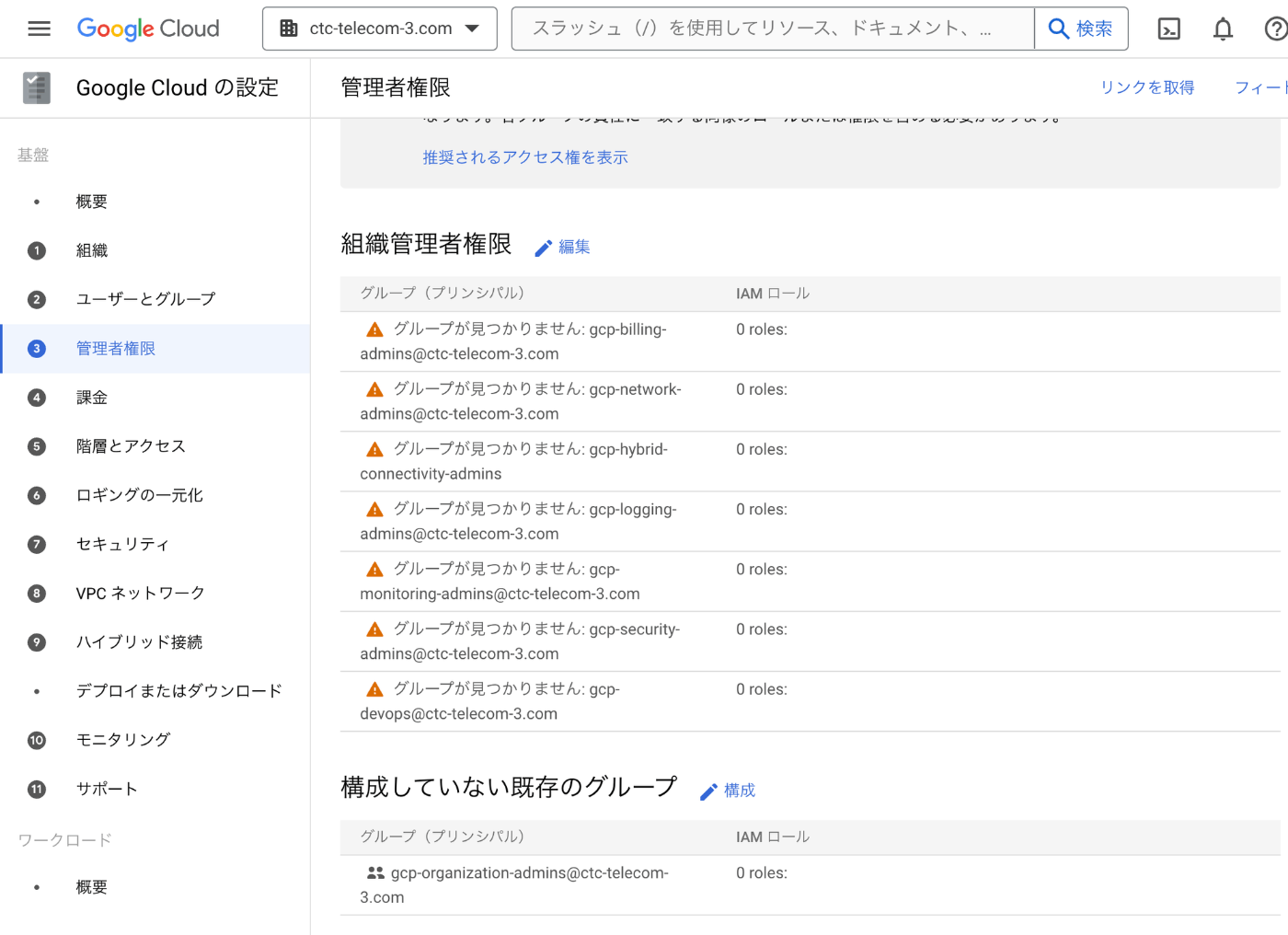Click step number 11 badge in sidebar
Screen dimensions: 1288x935
coord(37,789)
